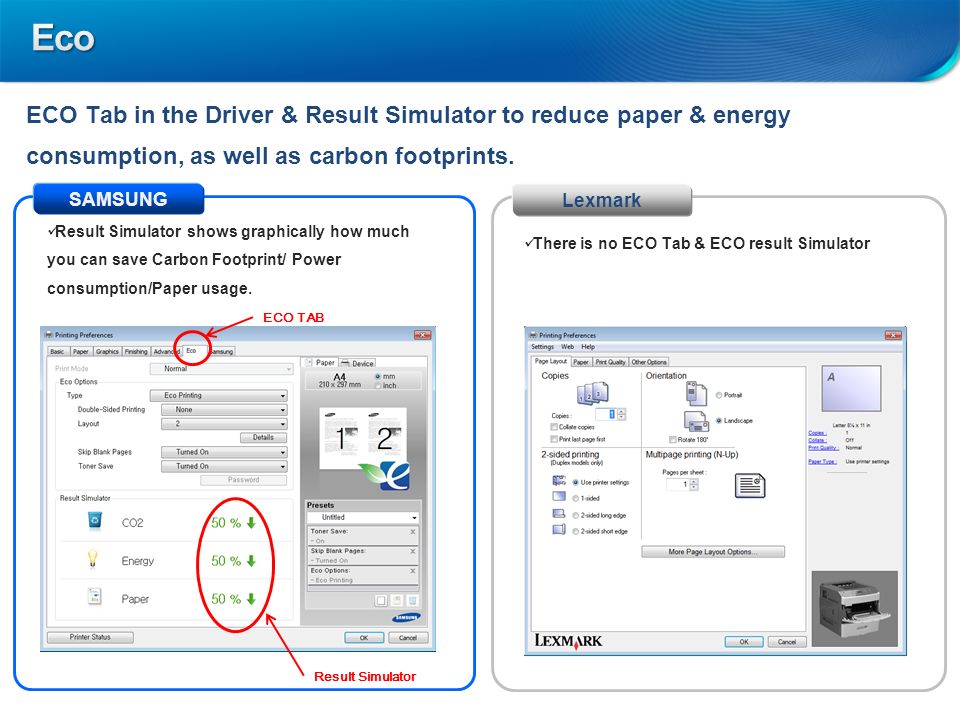Select Use printer settings radio button
Viewport: 960px width, 720px height.
[576, 482]
